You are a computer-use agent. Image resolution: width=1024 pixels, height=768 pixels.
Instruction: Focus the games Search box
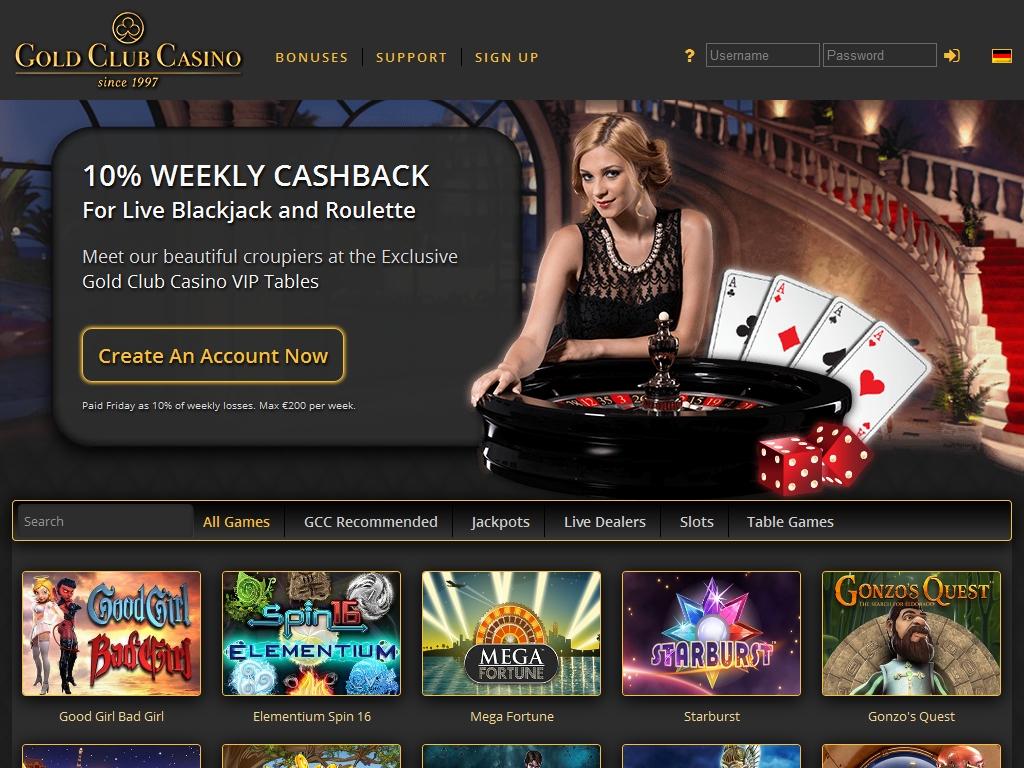(x=105, y=521)
